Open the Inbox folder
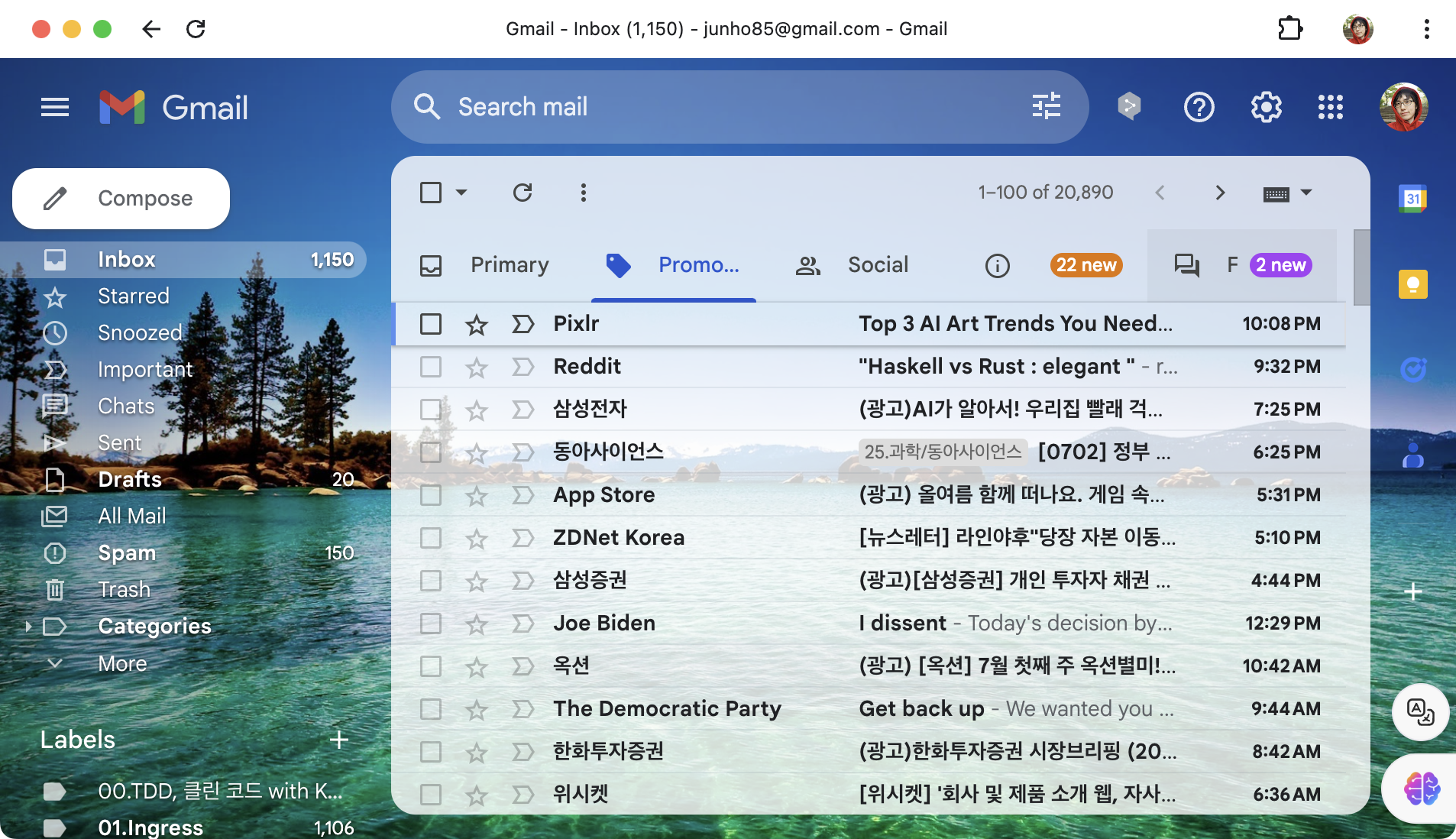This screenshot has width=1456, height=839. [183, 260]
